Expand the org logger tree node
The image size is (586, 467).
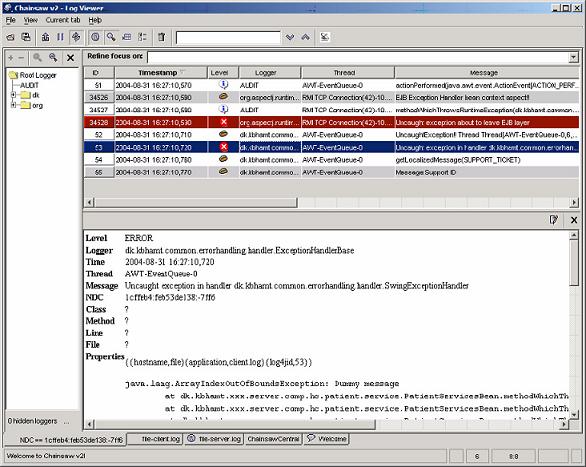click(13, 105)
